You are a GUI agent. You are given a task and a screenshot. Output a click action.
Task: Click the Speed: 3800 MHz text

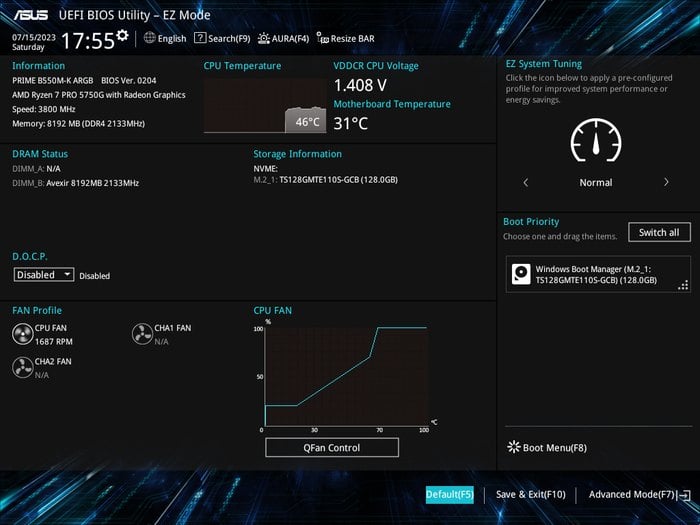(x=44, y=109)
